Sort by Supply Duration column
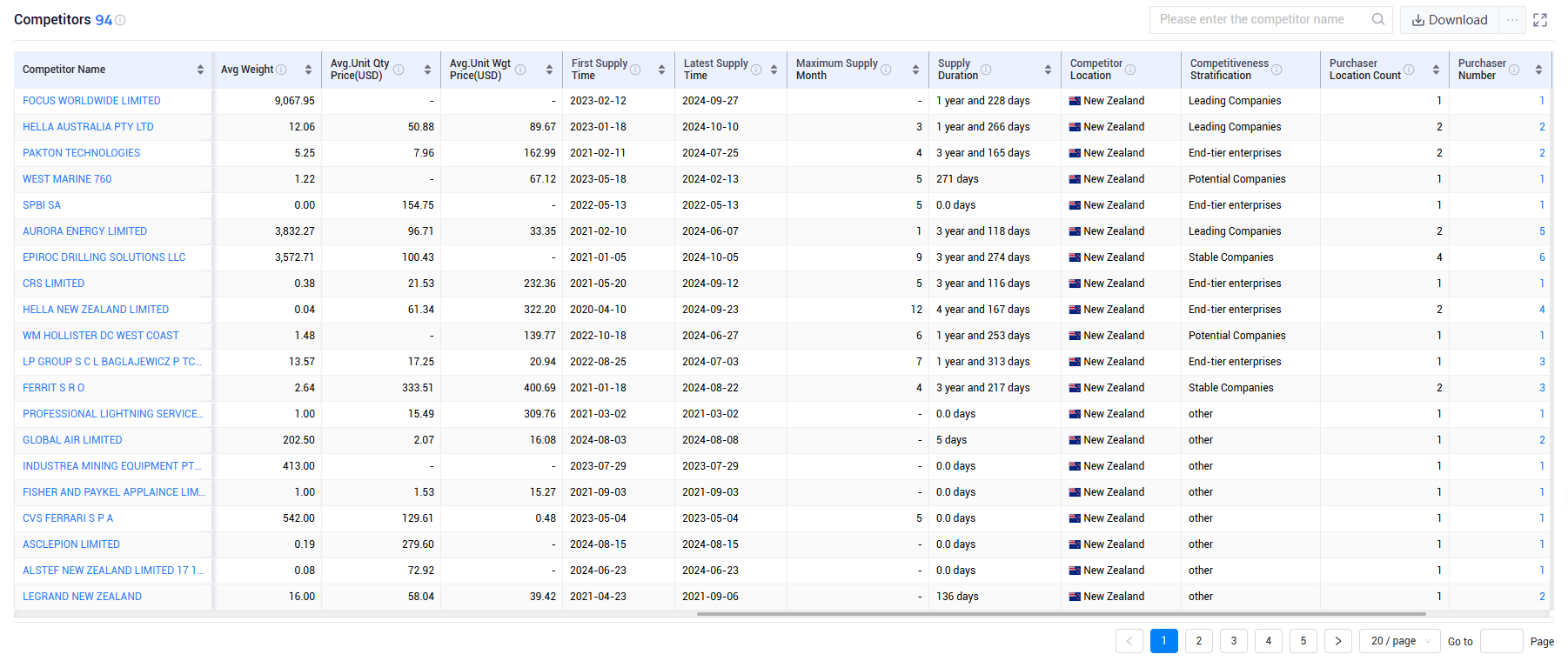This screenshot has height=661, width=1568. (1048, 70)
